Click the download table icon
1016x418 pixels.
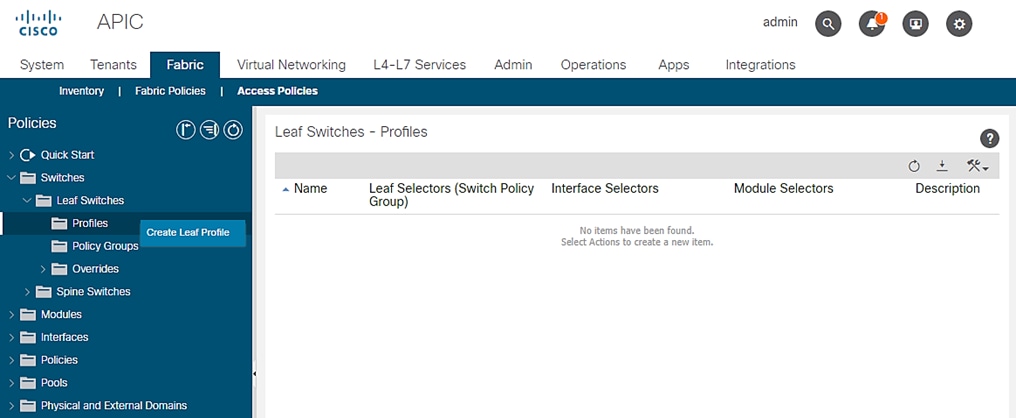[941, 166]
